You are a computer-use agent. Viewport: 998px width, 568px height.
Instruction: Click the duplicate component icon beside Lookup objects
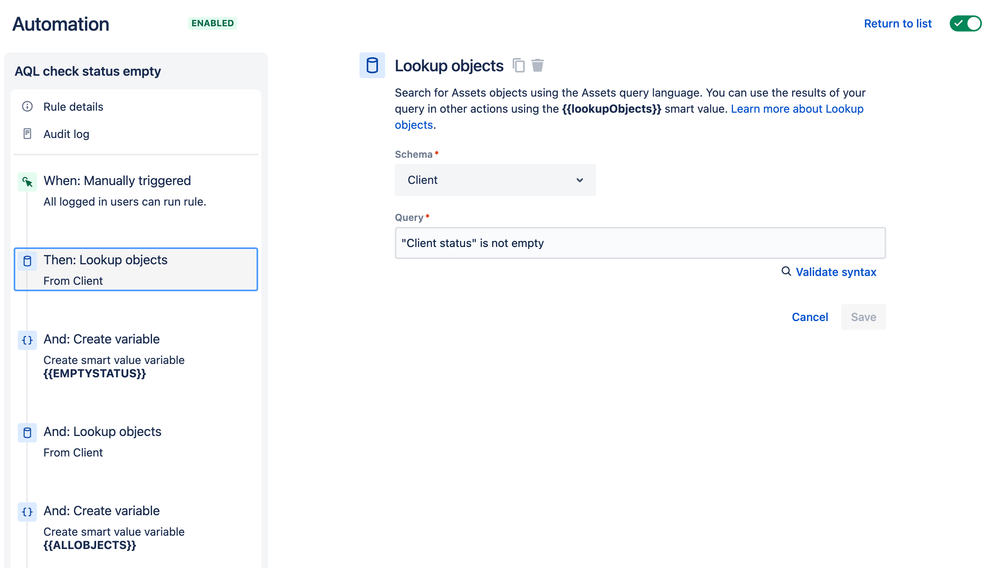coord(519,66)
